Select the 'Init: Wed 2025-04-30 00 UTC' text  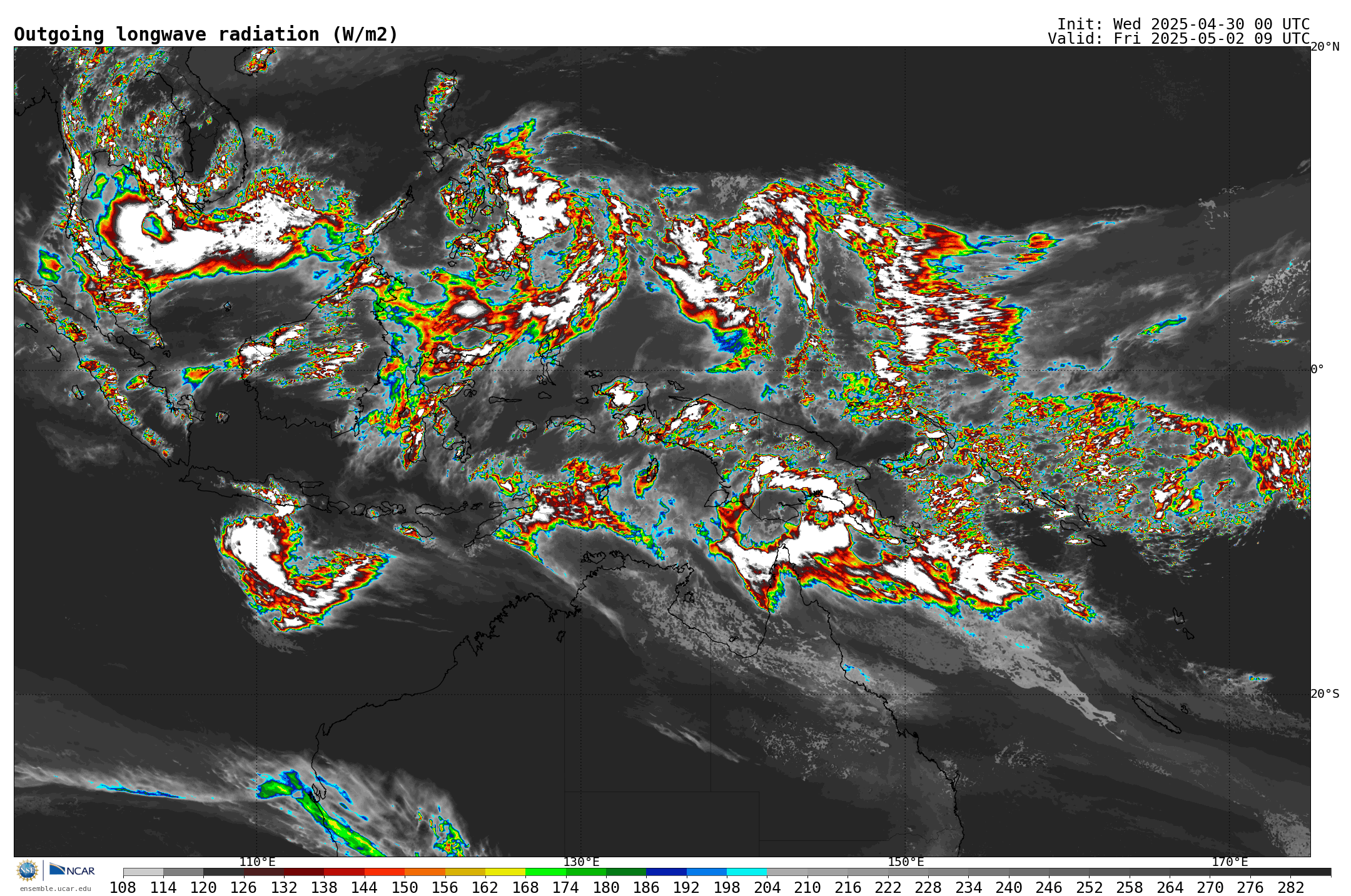1183,24
